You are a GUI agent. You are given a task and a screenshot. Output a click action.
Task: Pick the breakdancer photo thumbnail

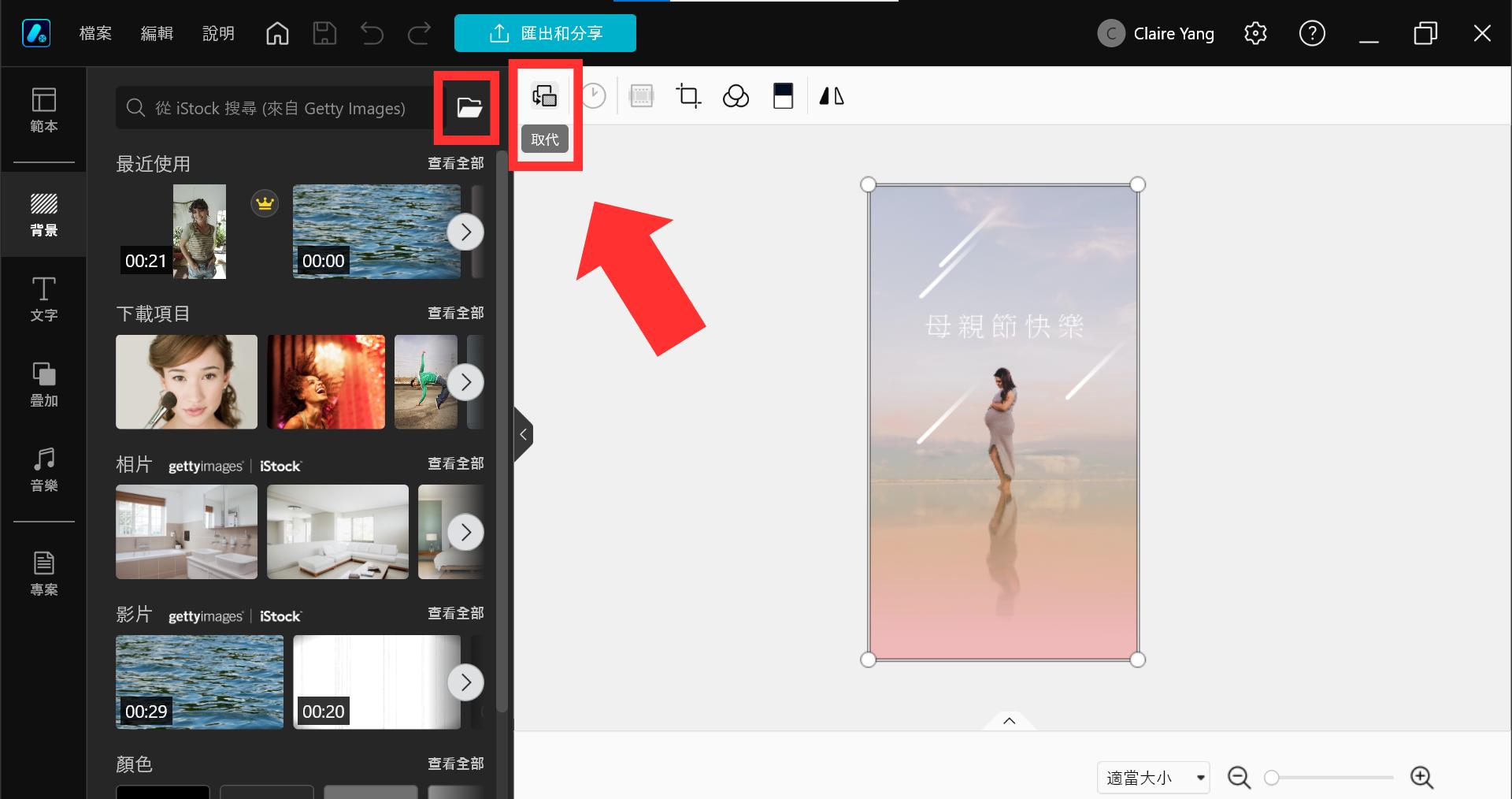(x=426, y=382)
